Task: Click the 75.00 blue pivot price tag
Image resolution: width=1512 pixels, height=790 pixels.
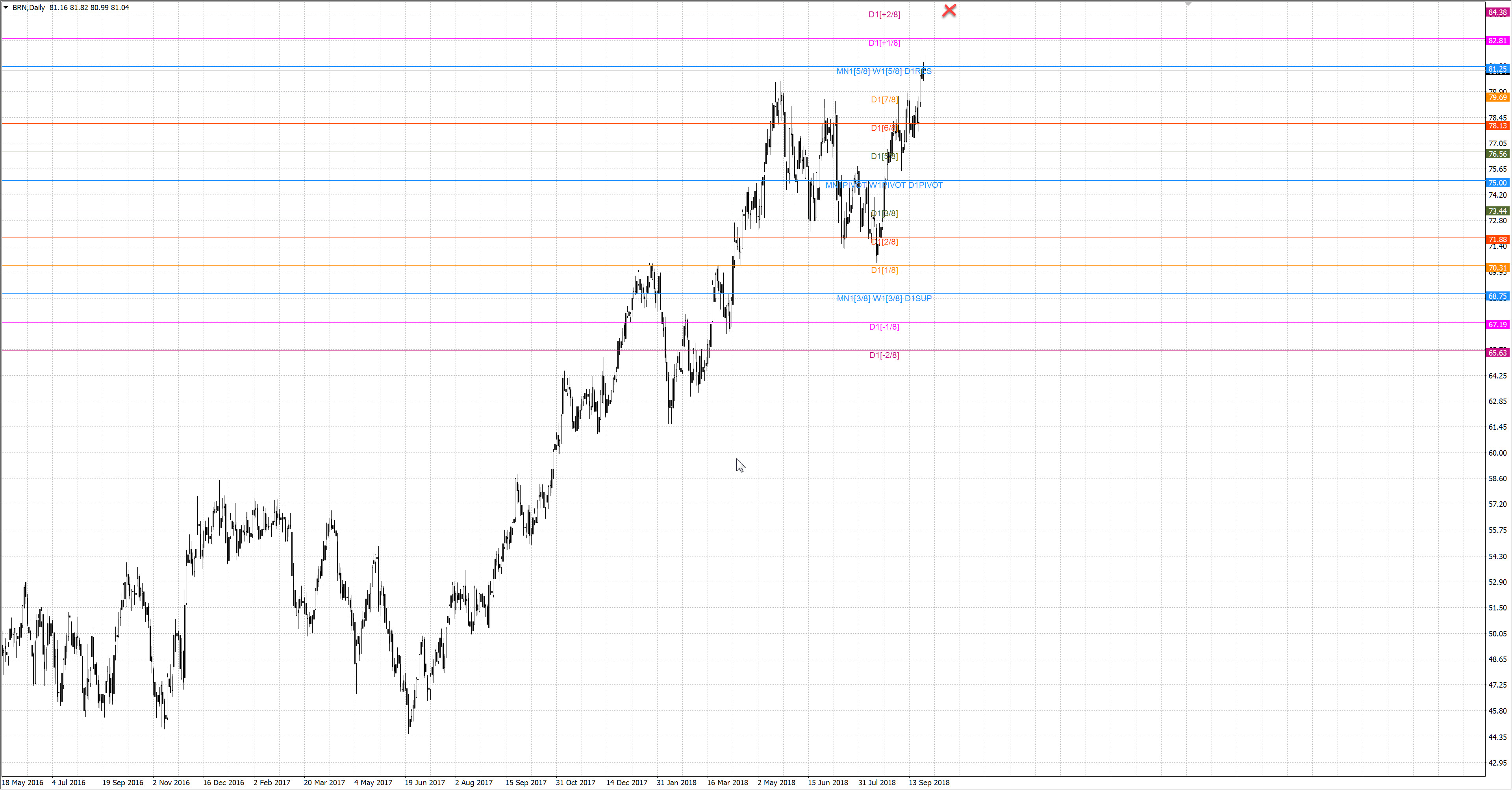Action: 1497,182
